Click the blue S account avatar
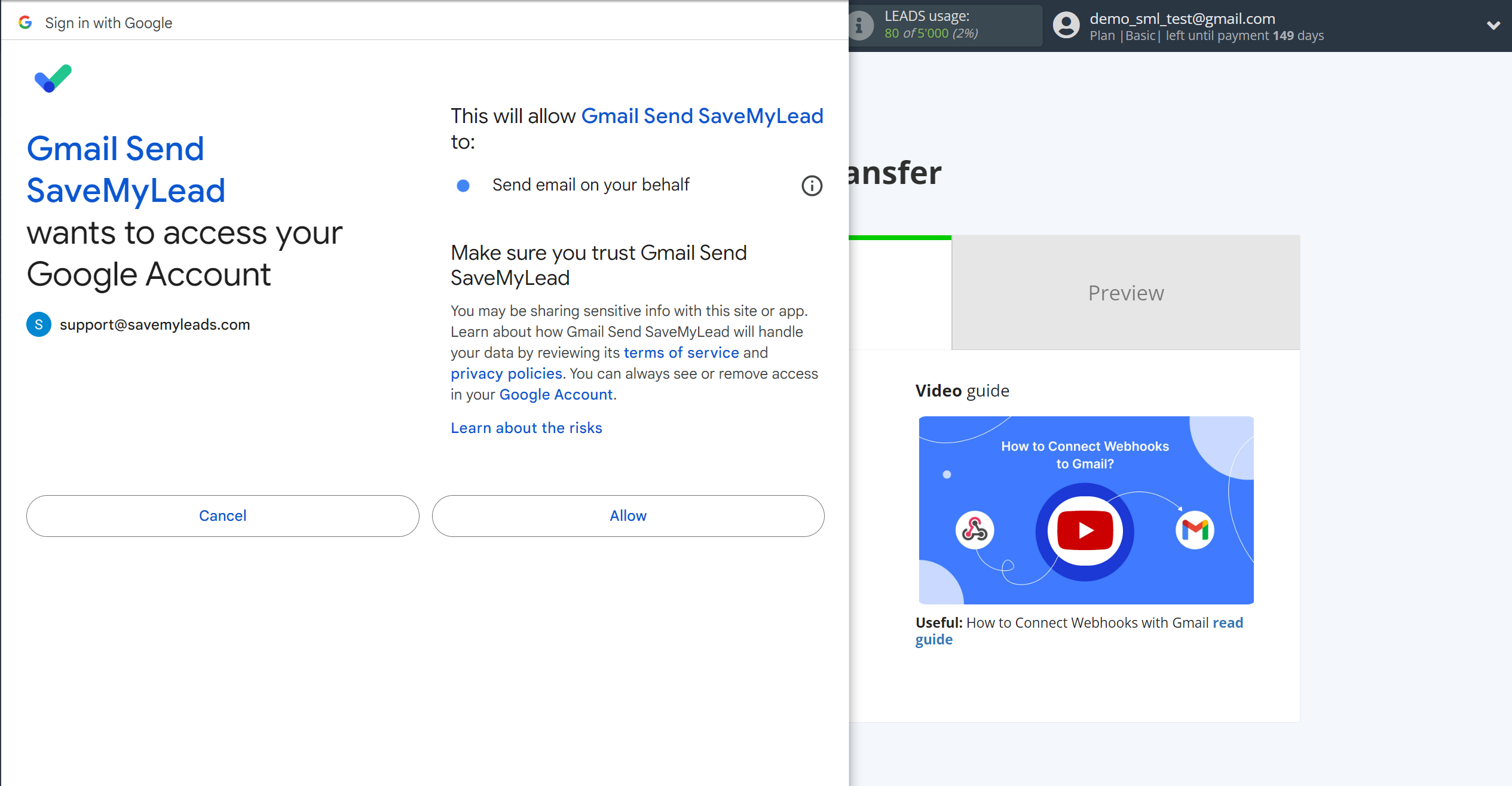This screenshot has height=786, width=1512. 39,324
